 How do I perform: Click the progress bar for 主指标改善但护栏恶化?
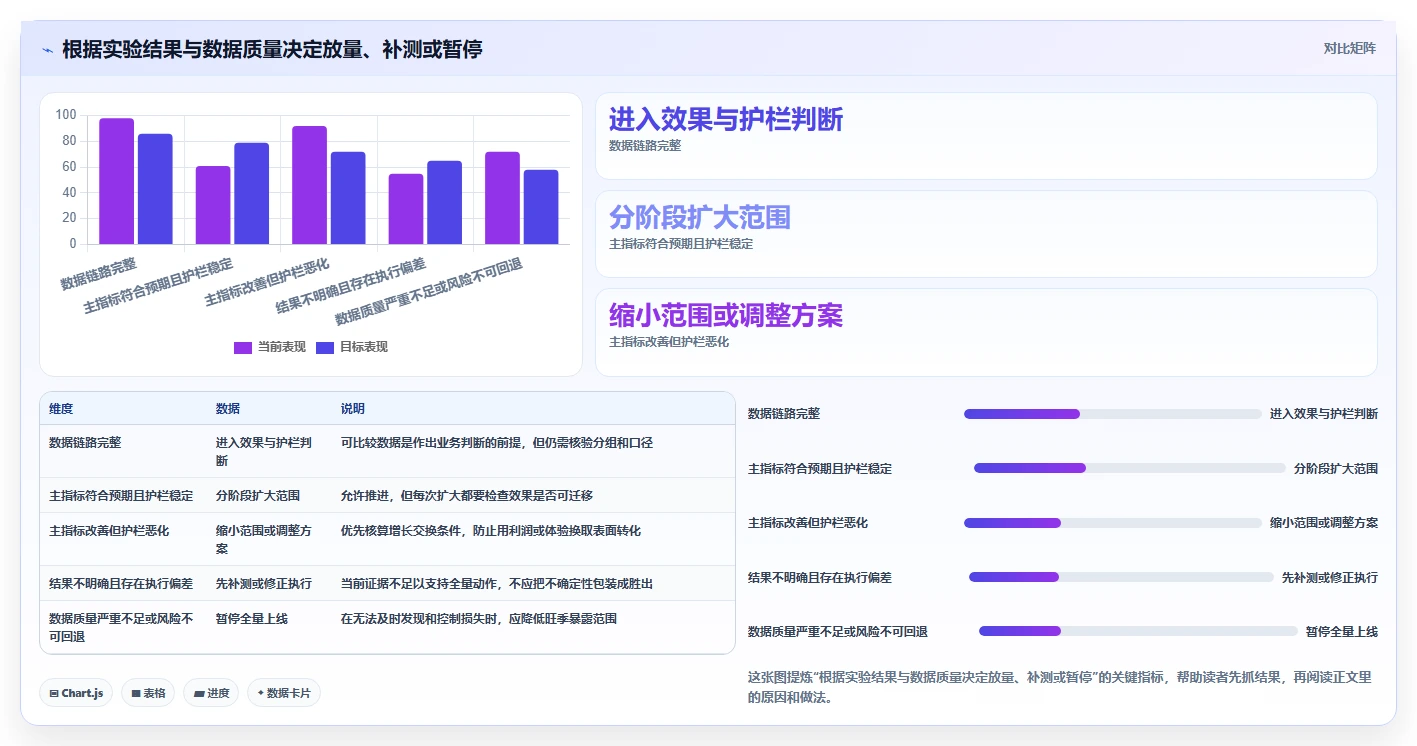pos(1112,522)
